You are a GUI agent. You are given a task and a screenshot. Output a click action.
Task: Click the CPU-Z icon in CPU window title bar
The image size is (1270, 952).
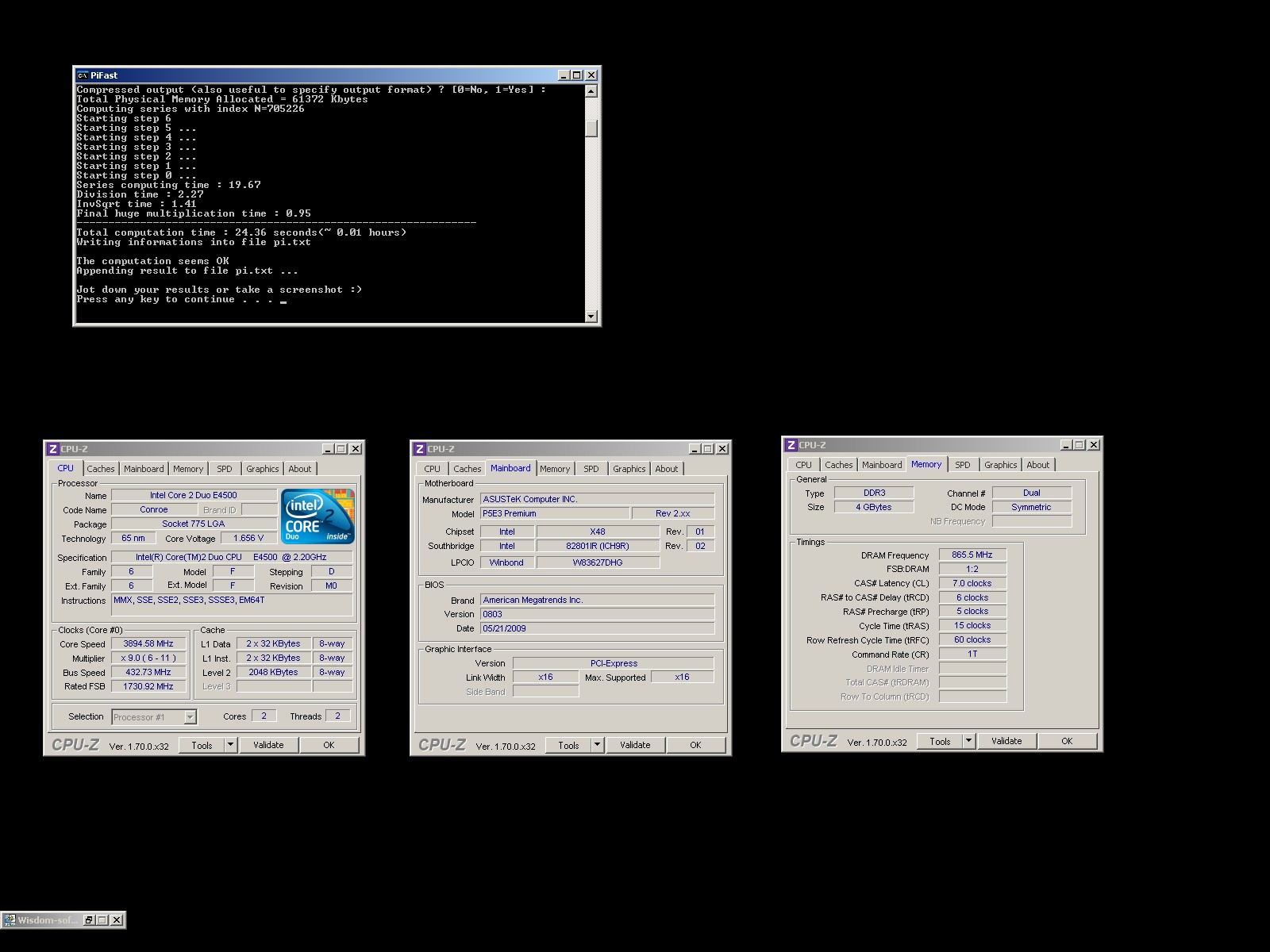(x=53, y=449)
